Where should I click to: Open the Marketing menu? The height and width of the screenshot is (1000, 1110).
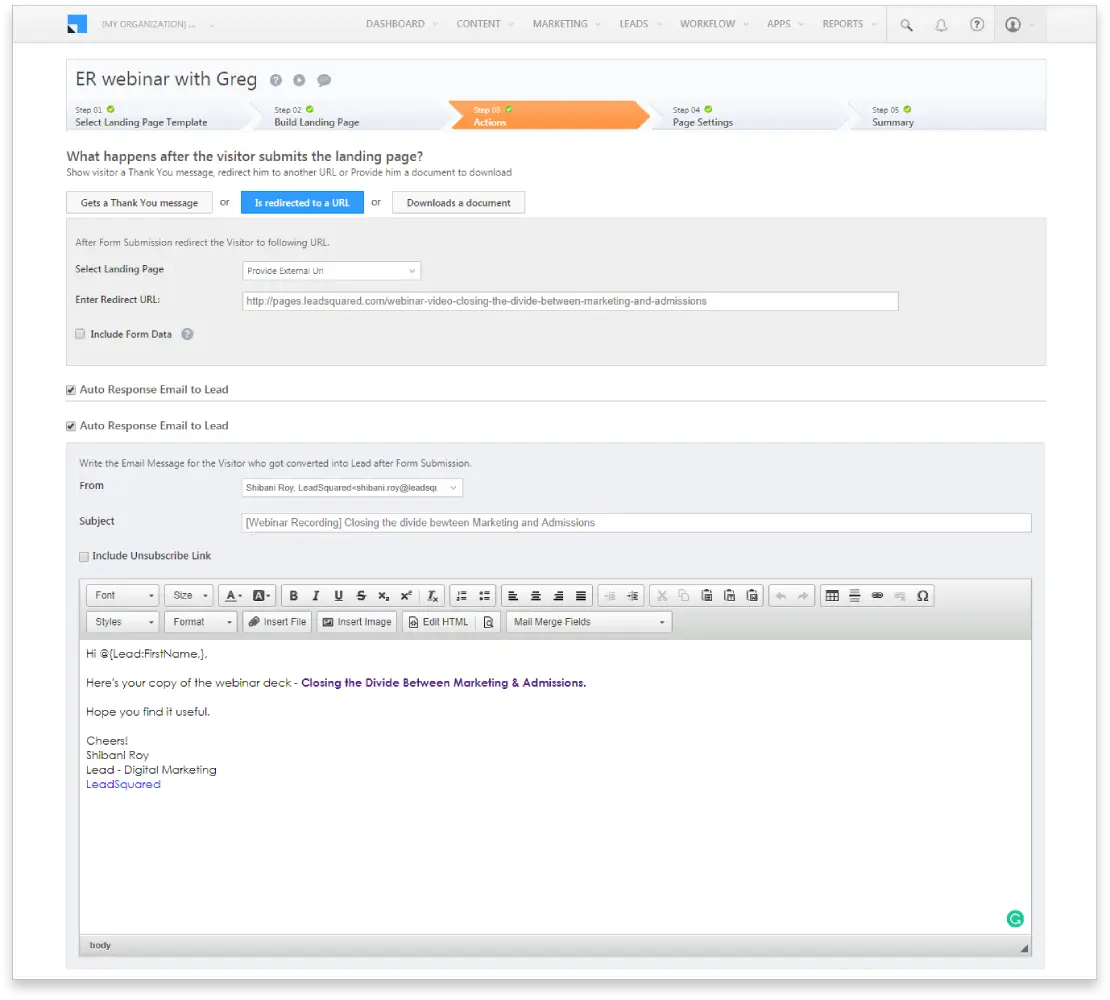[566, 24]
